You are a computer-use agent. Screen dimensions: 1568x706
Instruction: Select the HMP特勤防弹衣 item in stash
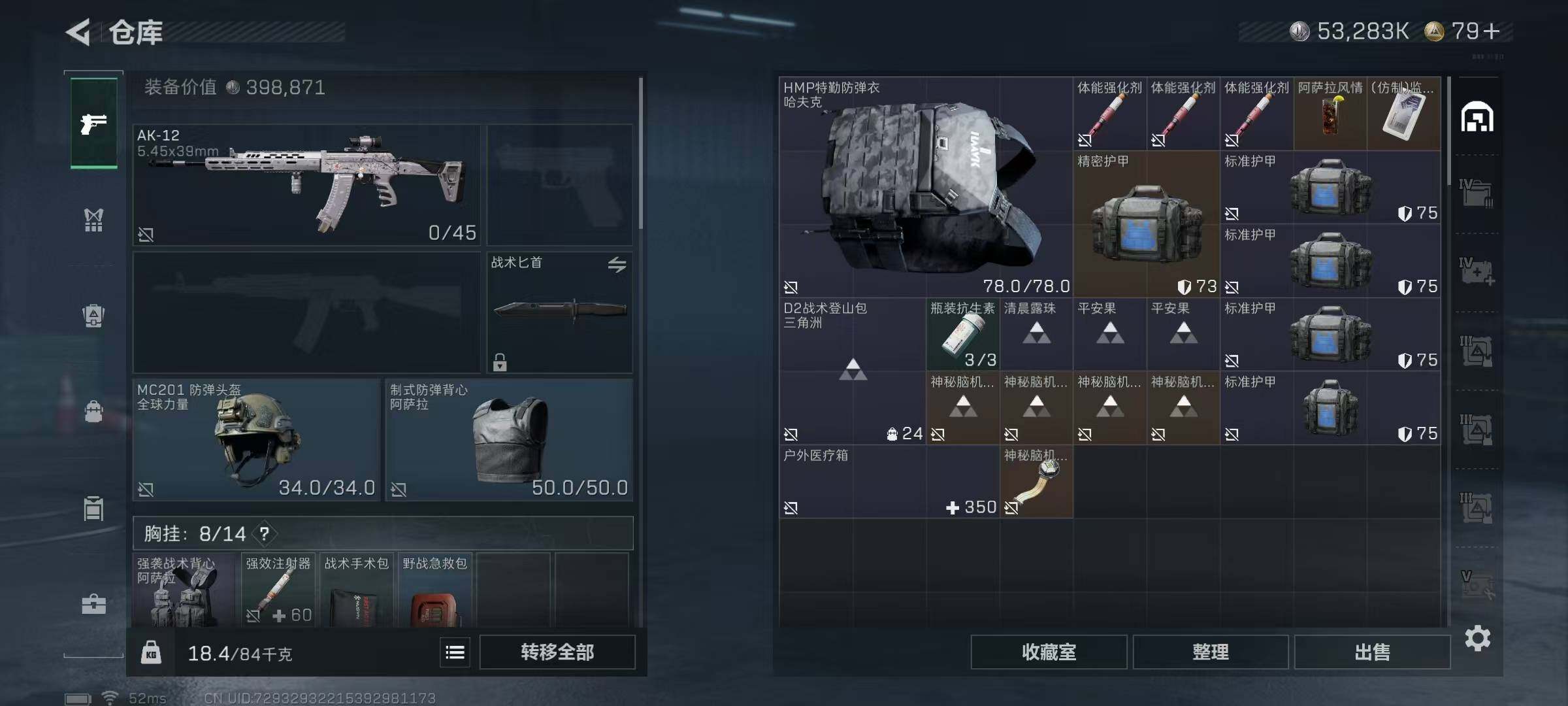click(x=926, y=187)
